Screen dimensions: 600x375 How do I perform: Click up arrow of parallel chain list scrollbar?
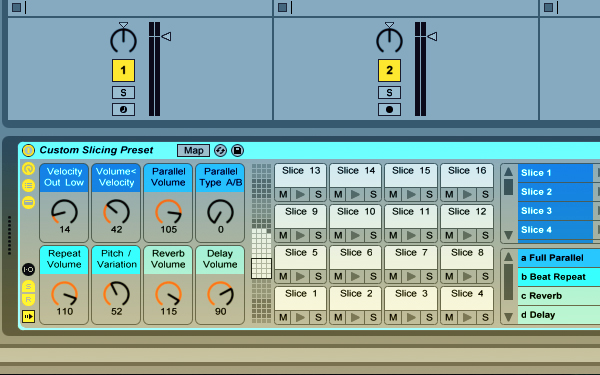coord(508,257)
